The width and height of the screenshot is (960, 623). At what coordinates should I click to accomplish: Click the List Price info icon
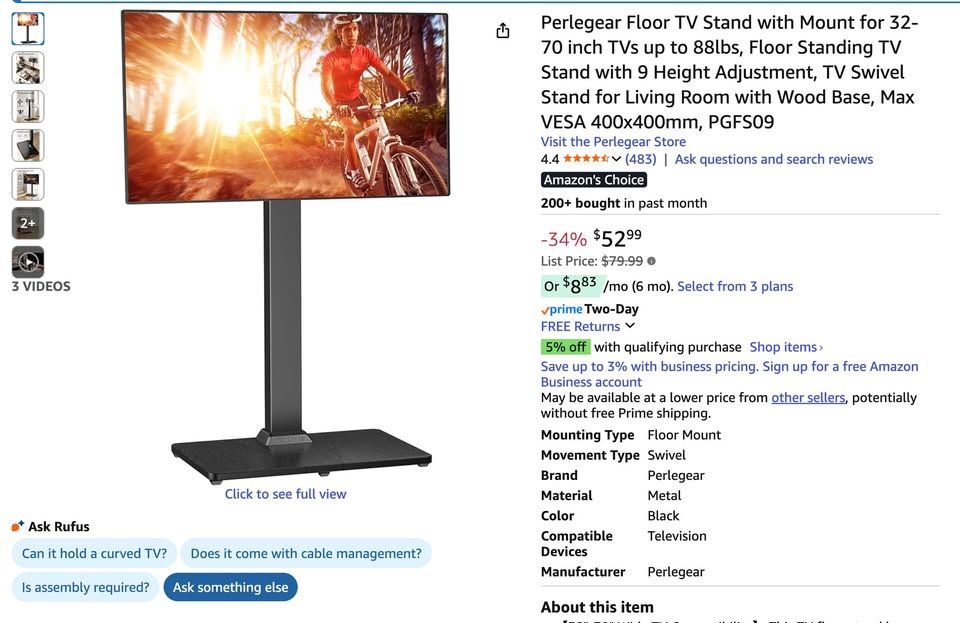click(651, 261)
